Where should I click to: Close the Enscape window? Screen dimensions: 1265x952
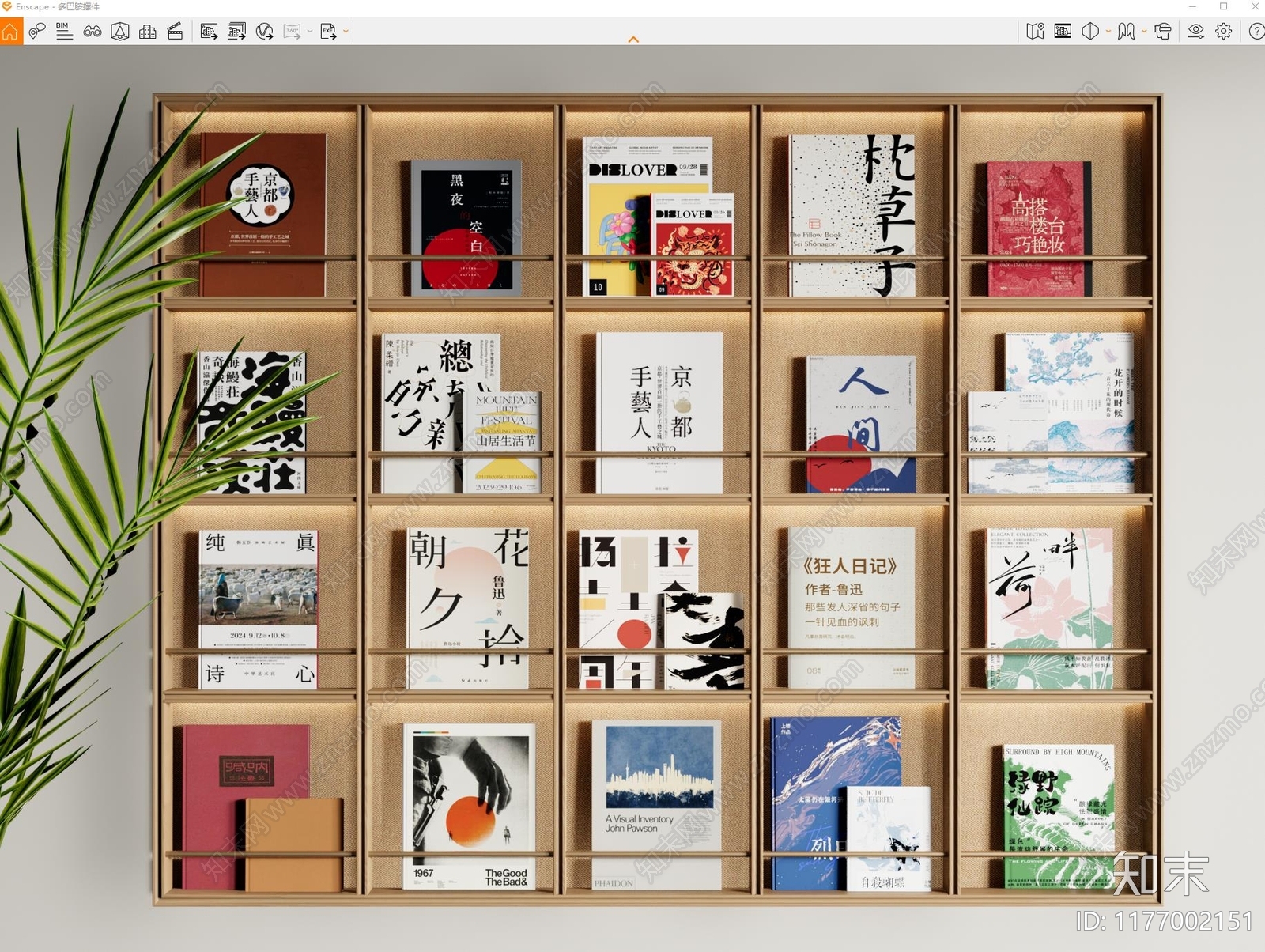(1255, 6)
